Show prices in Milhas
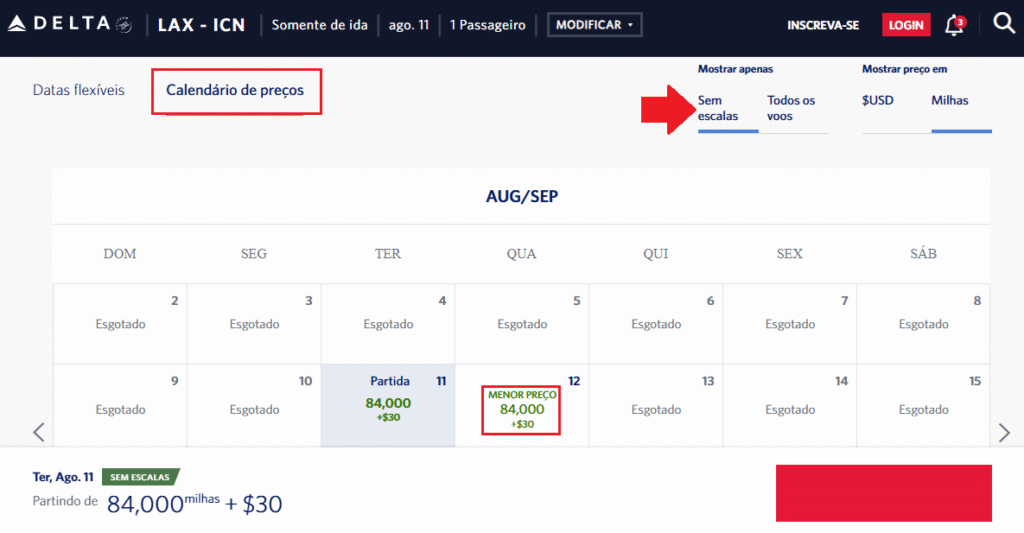The image size is (1024, 533). (950, 100)
